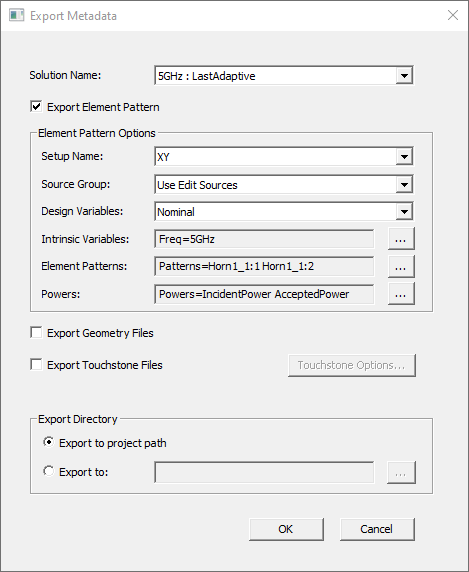Click the Cancel button
Screen dimensions: 469x572
click(x=377, y=529)
